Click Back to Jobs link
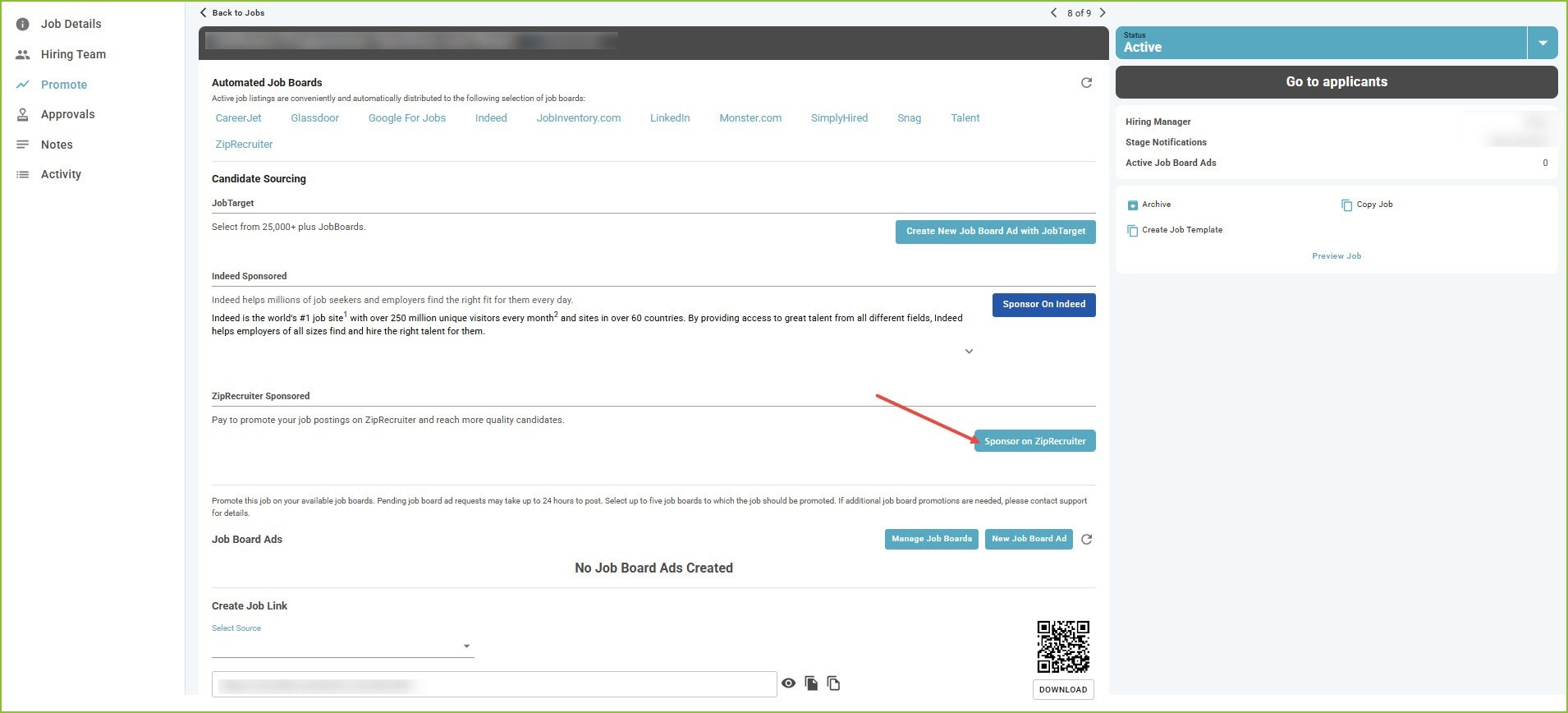Image resolution: width=1568 pixels, height=713 pixels. point(232,12)
